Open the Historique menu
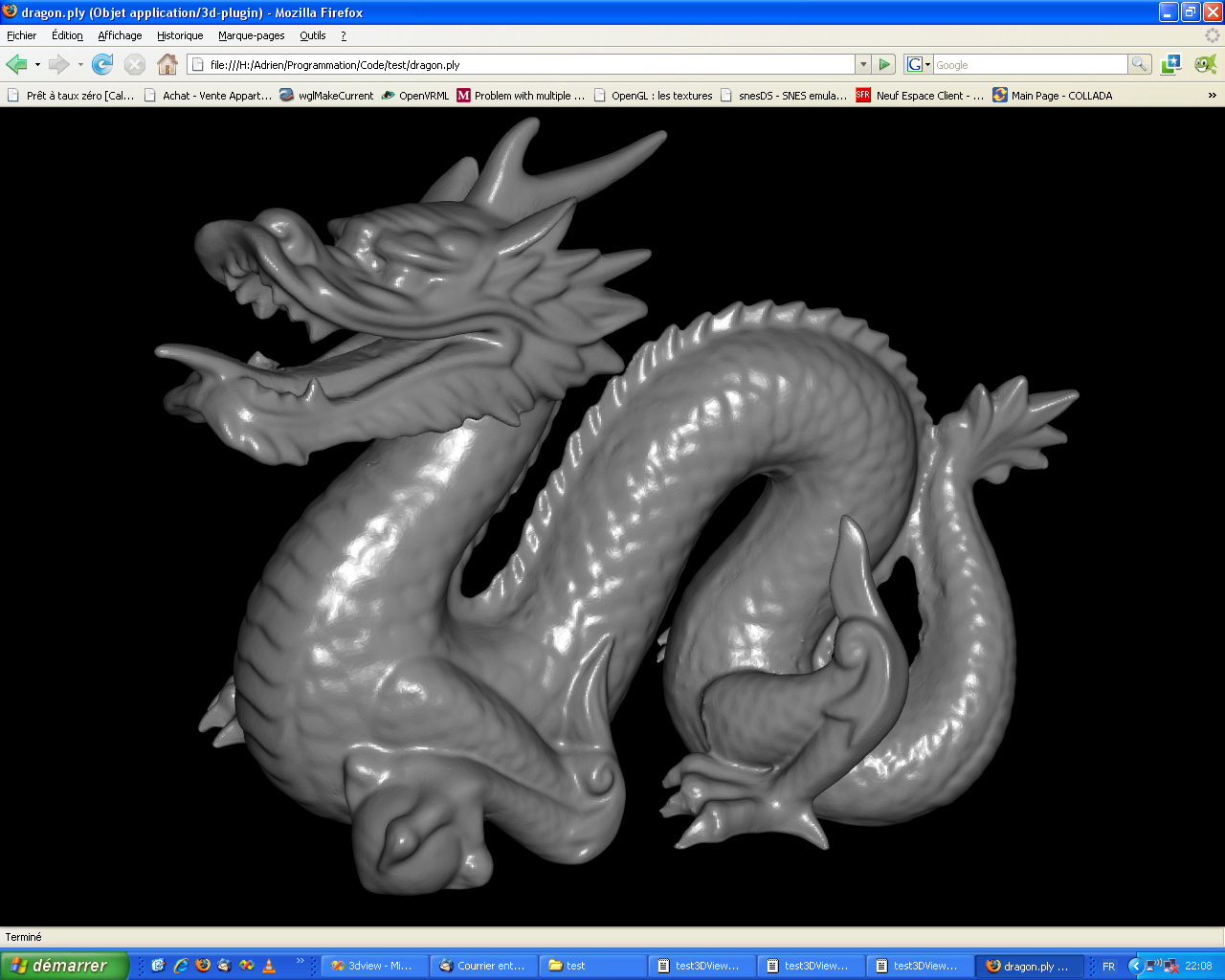Image resolution: width=1225 pixels, height=980 pixels. point(180,35)
